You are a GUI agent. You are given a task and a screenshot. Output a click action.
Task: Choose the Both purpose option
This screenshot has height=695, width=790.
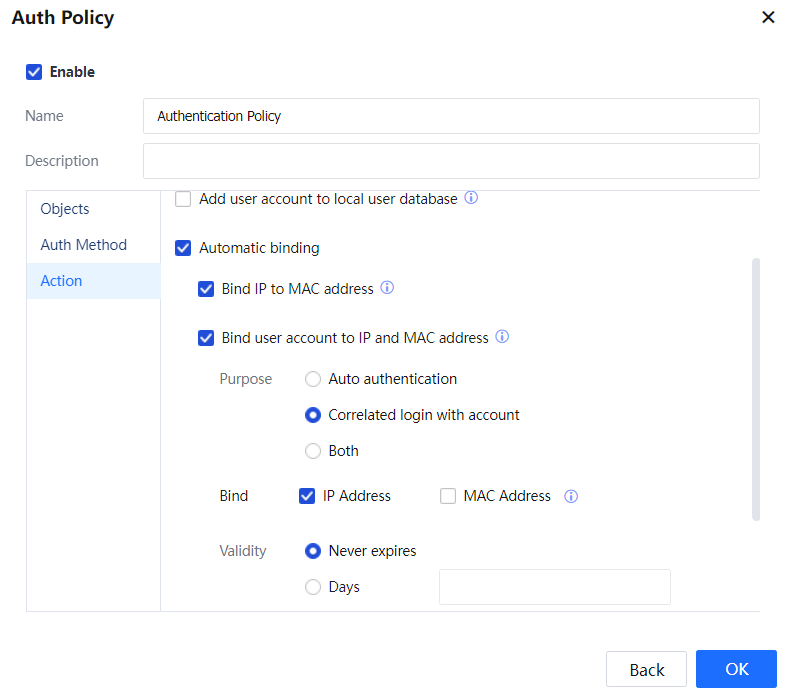313,451
